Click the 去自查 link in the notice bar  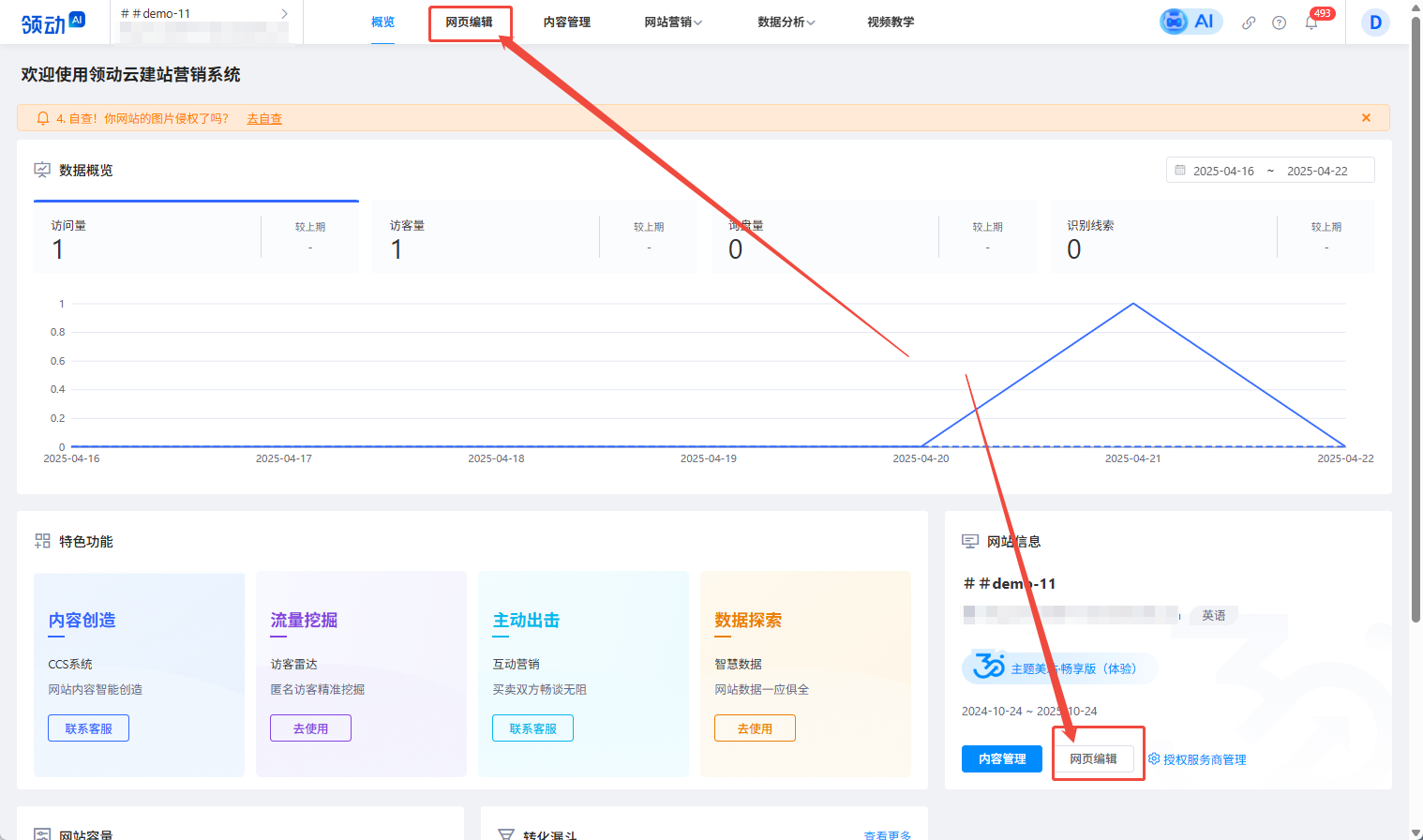(263, 118)
